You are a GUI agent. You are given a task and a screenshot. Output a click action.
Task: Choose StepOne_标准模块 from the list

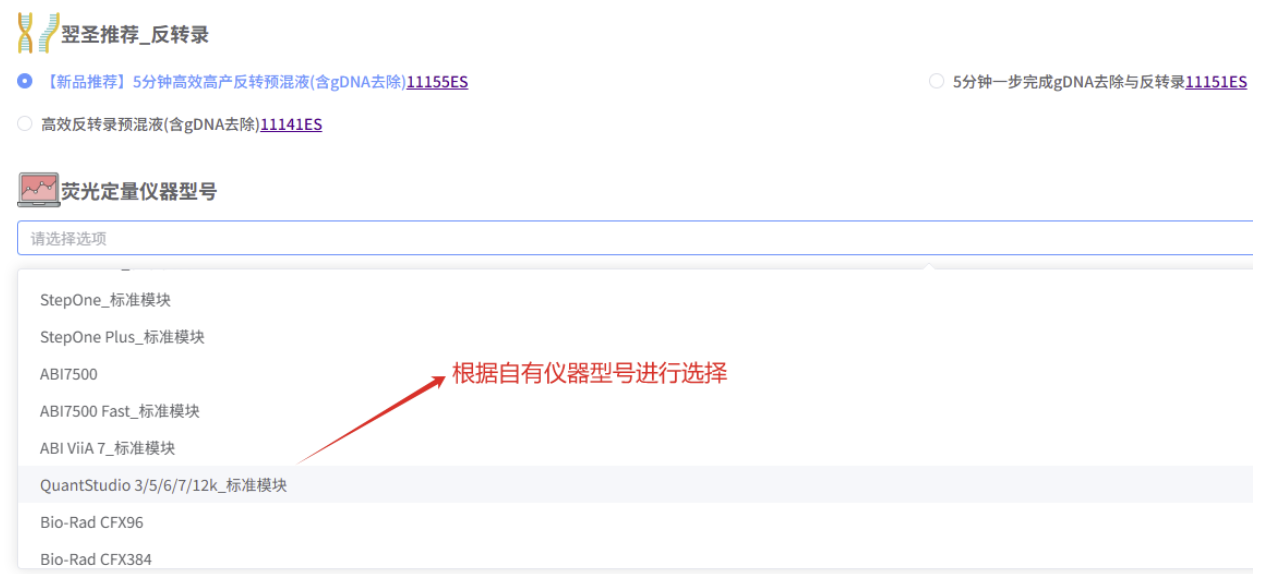coord(635,300)
